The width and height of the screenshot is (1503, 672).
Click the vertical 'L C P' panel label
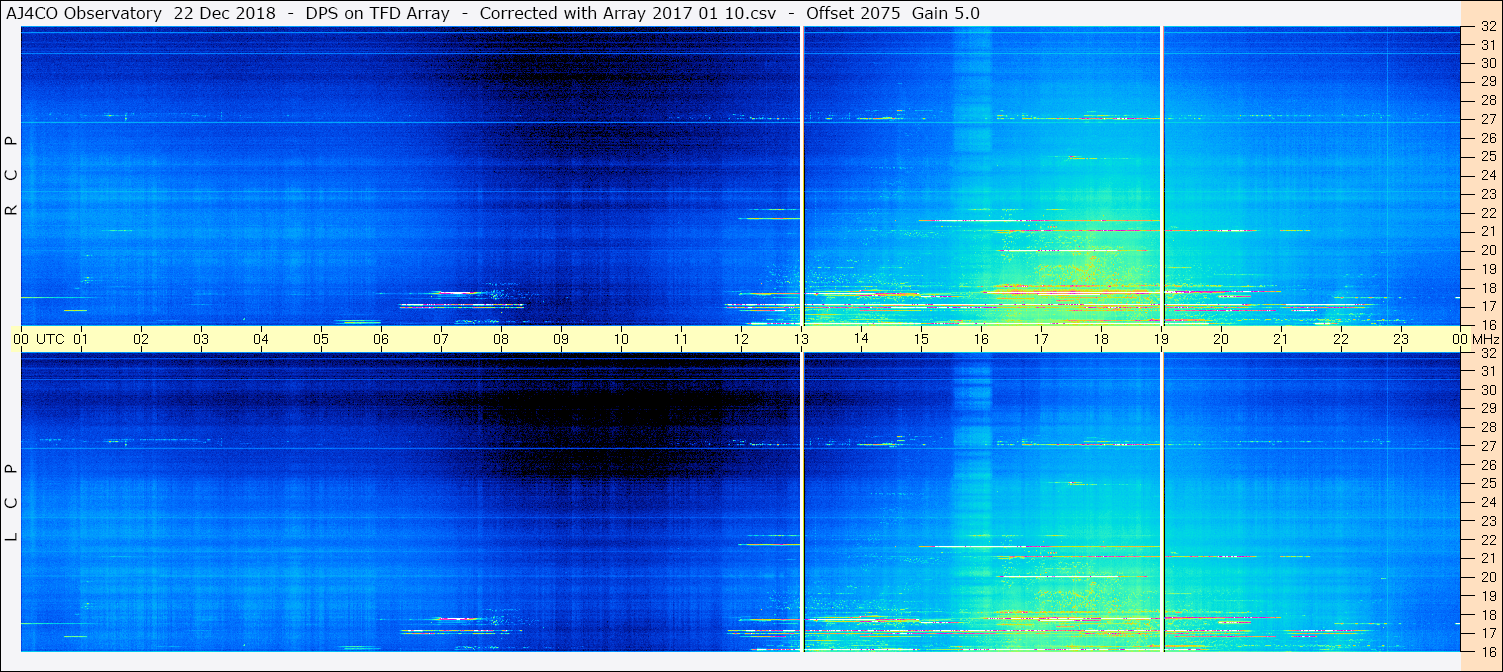12,502
